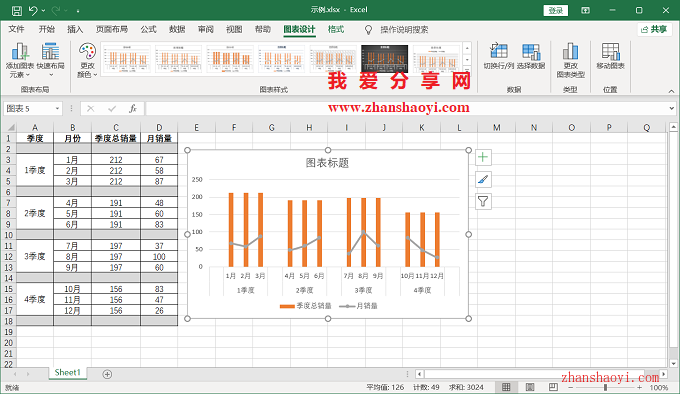The height and width of the screenshot is (394, 680).
Task: Switch to the 数据 Data tab
Action: click(177, 29)
